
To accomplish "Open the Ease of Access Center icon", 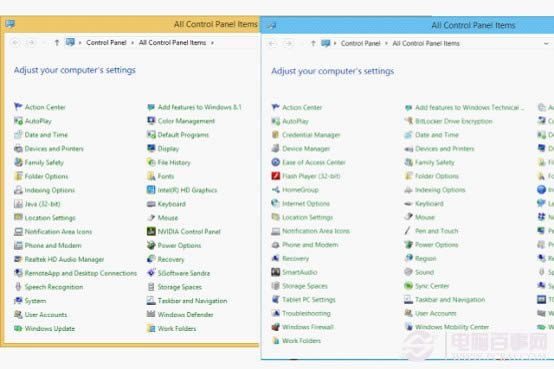I will click(x=276, y=162).
